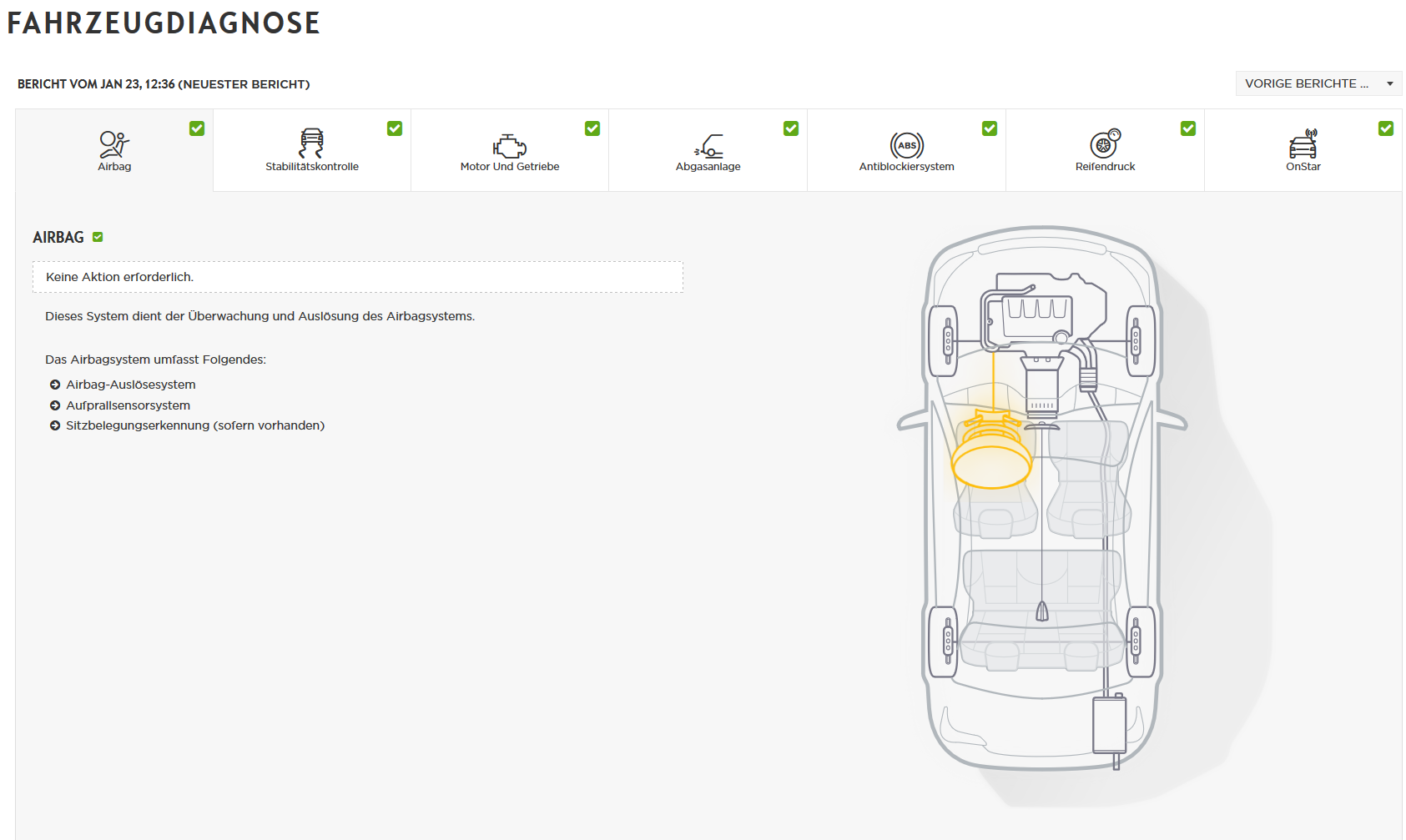Click the Aufprallsensorsystem list item
The image size is (1406, 840).
coord(129,405)
